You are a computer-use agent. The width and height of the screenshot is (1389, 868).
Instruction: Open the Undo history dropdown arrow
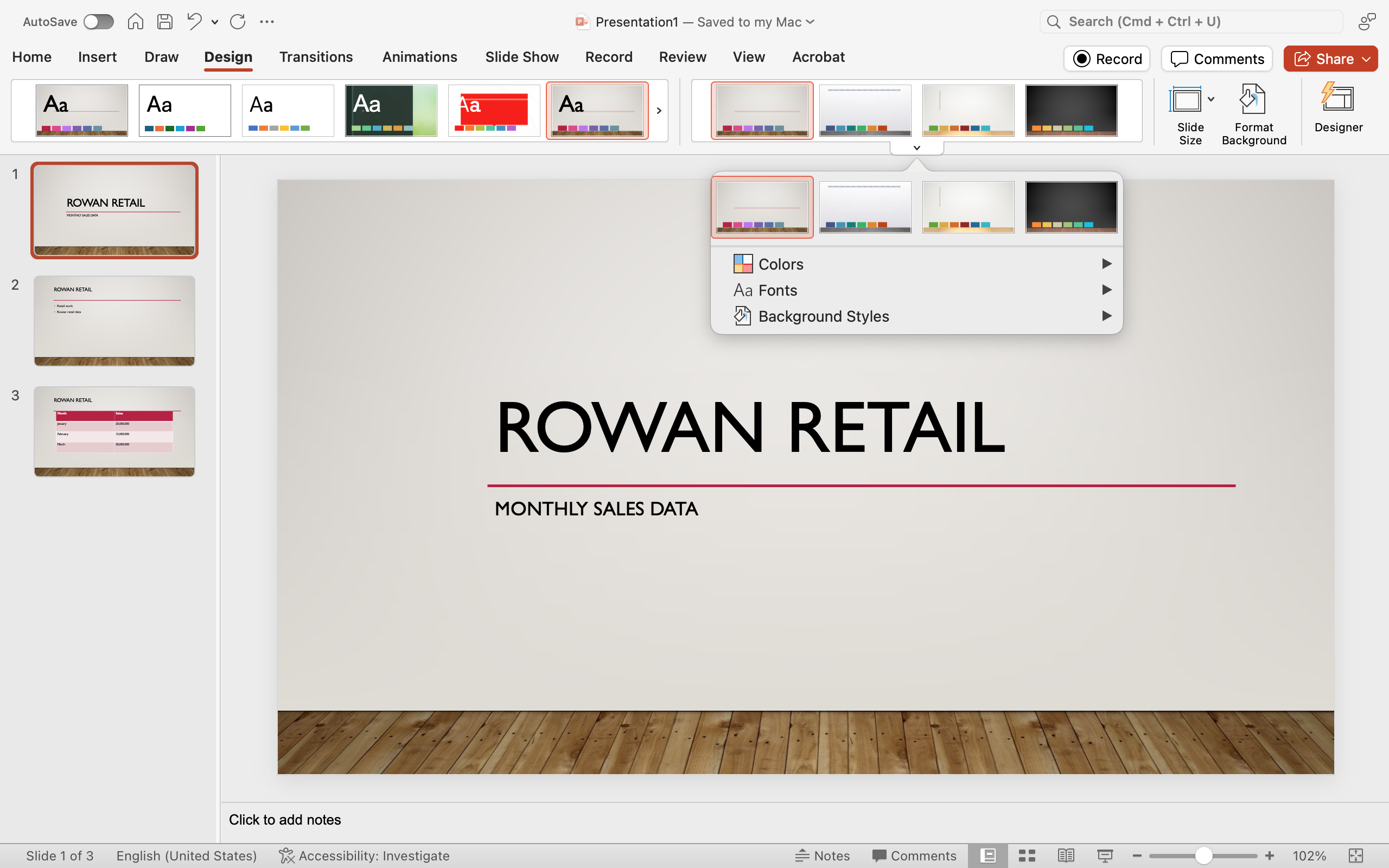(x=215, y=22)
